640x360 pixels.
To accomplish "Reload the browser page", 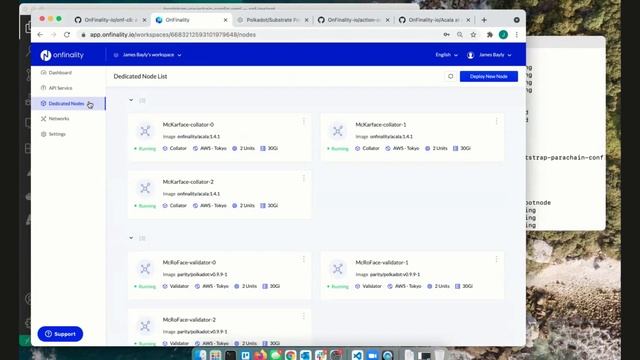I will [x=67, y=35].
